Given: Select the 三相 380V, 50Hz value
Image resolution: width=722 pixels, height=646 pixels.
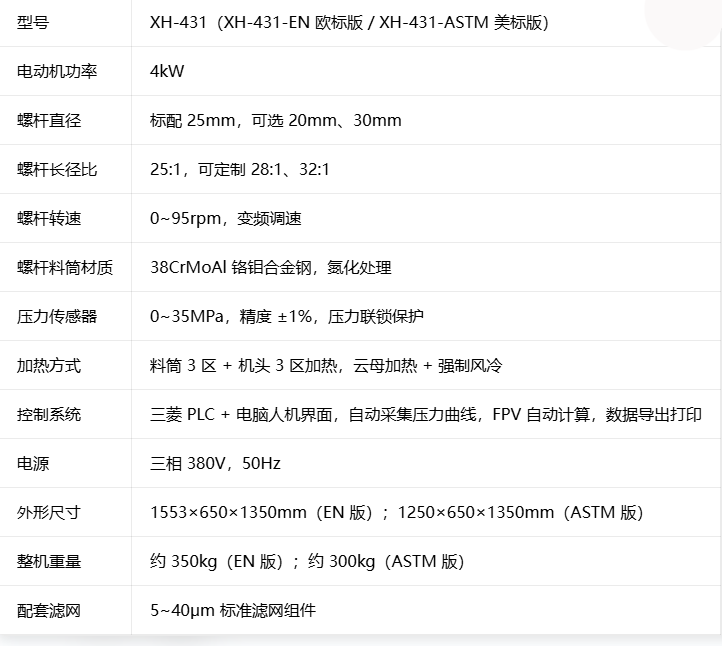Looking at the screenshot, I should (x=215, y=464).
